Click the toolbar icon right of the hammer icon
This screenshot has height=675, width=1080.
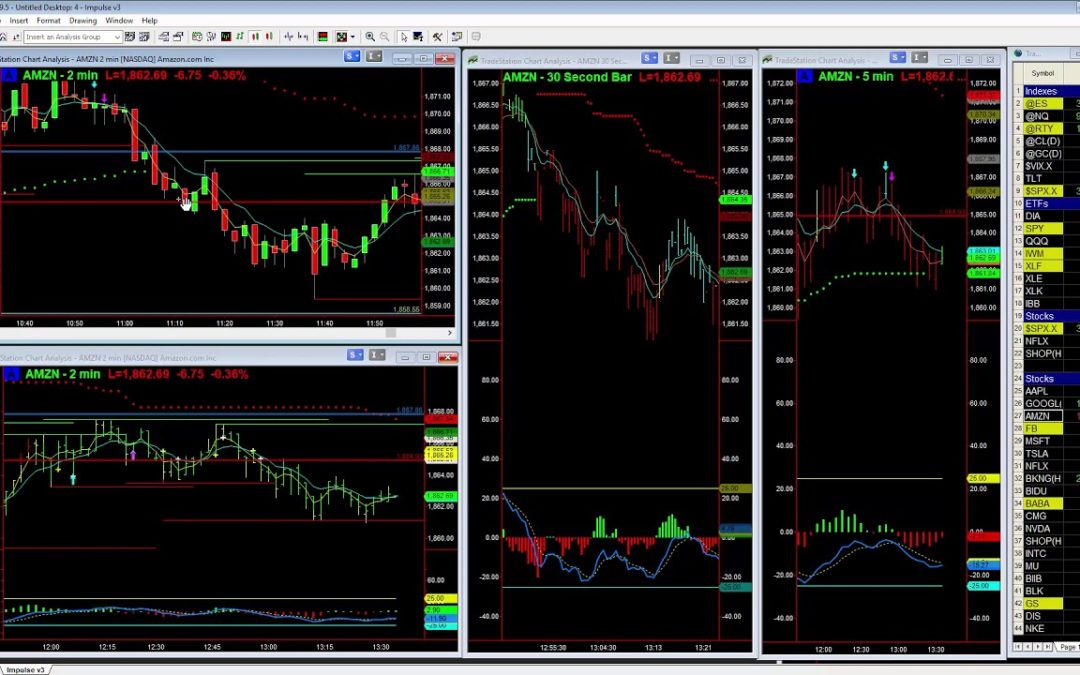[456, 37]
